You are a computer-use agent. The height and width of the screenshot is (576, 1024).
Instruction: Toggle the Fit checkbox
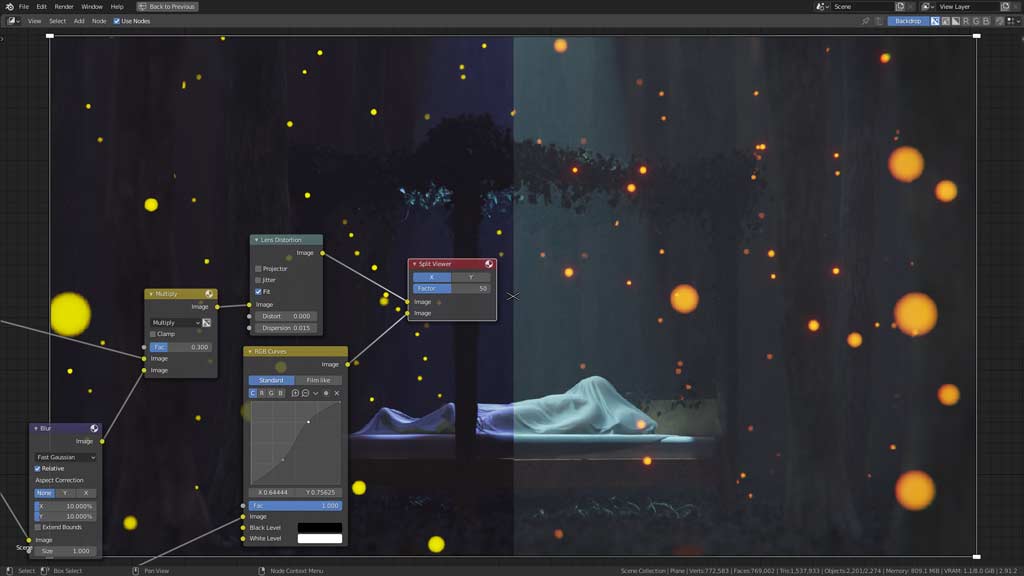pyautogui.click(x=259, y=292)
